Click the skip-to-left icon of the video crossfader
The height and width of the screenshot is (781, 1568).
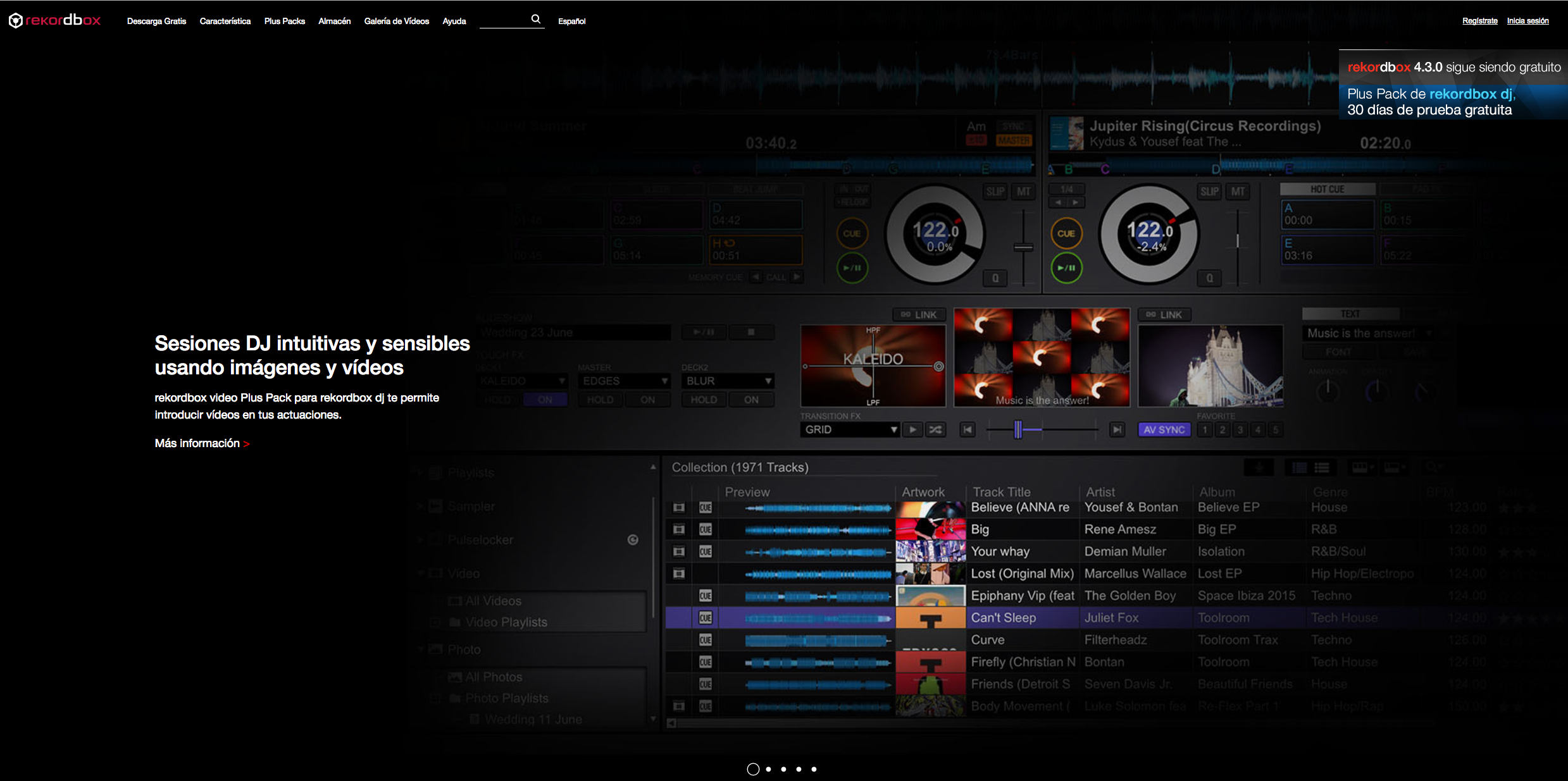tap(967, 430)
